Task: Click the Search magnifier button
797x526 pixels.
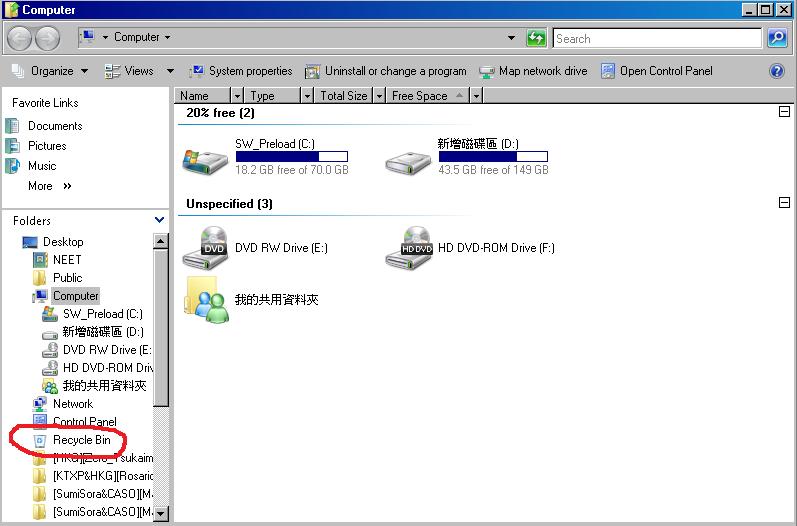Action: pos(777,38)
